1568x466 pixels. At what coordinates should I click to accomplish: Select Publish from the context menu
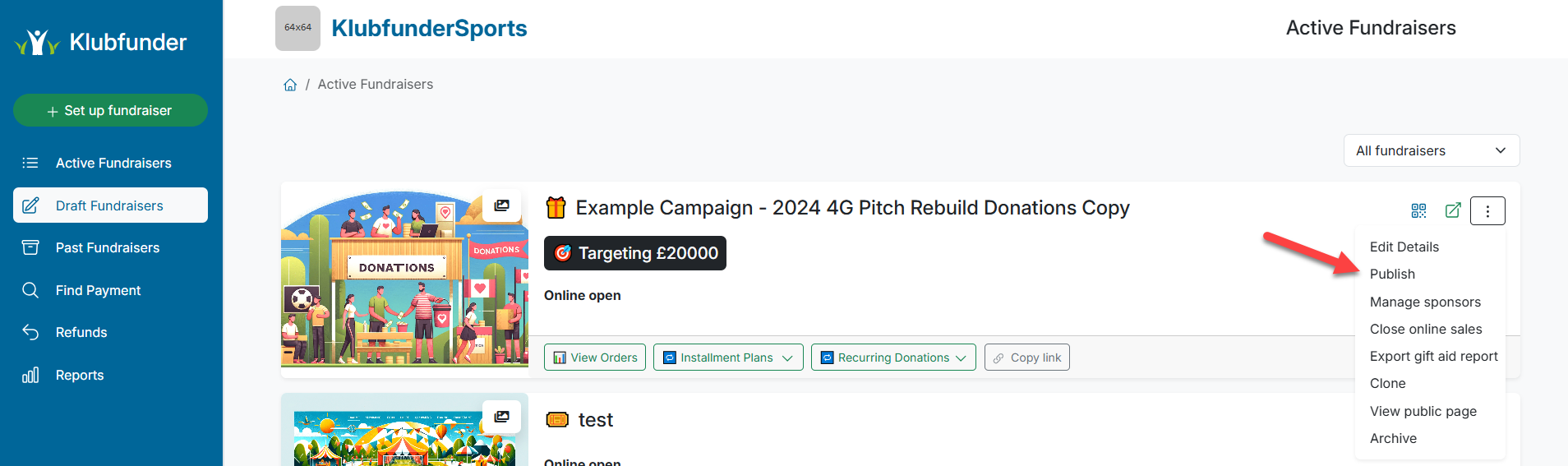point(1392,274)
